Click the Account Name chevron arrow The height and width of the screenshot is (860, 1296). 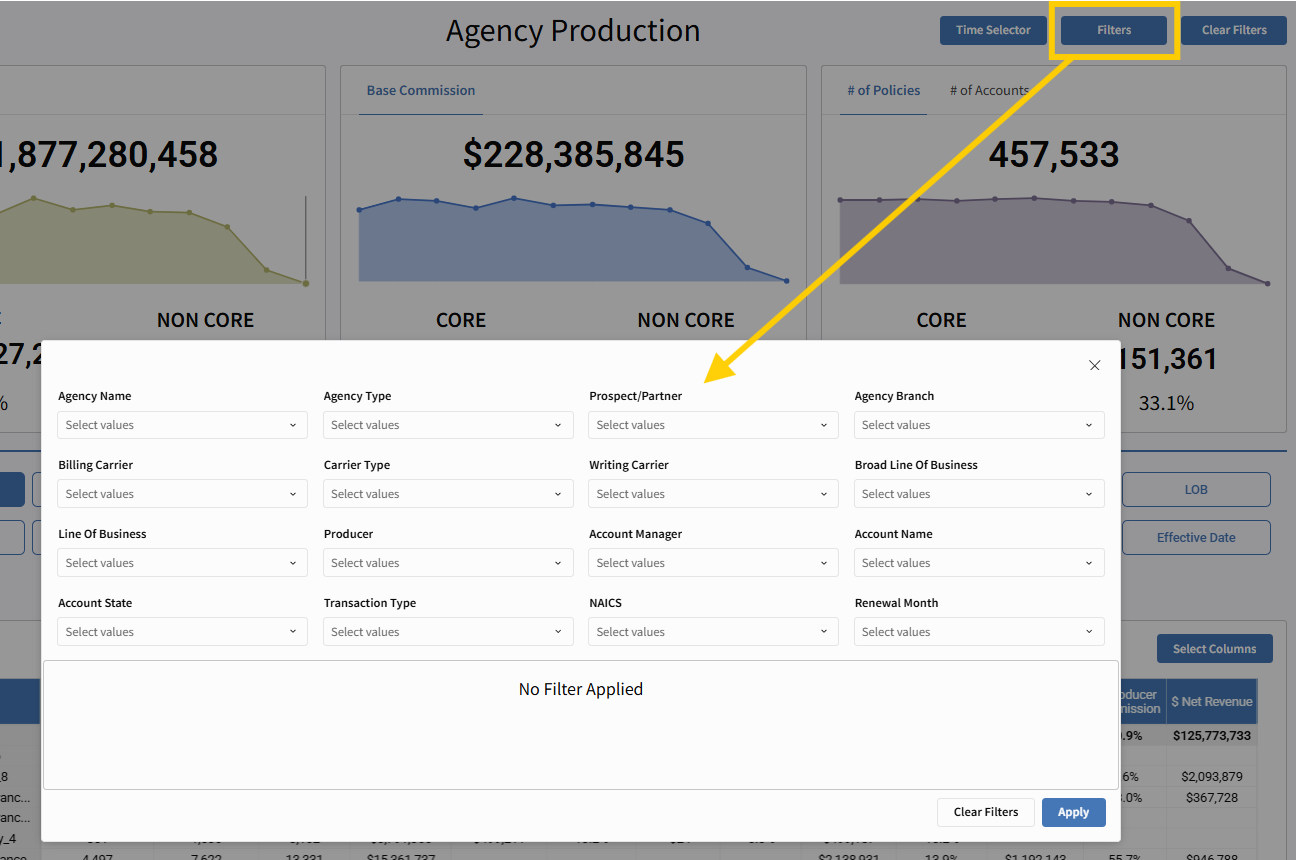point(1089,563)
